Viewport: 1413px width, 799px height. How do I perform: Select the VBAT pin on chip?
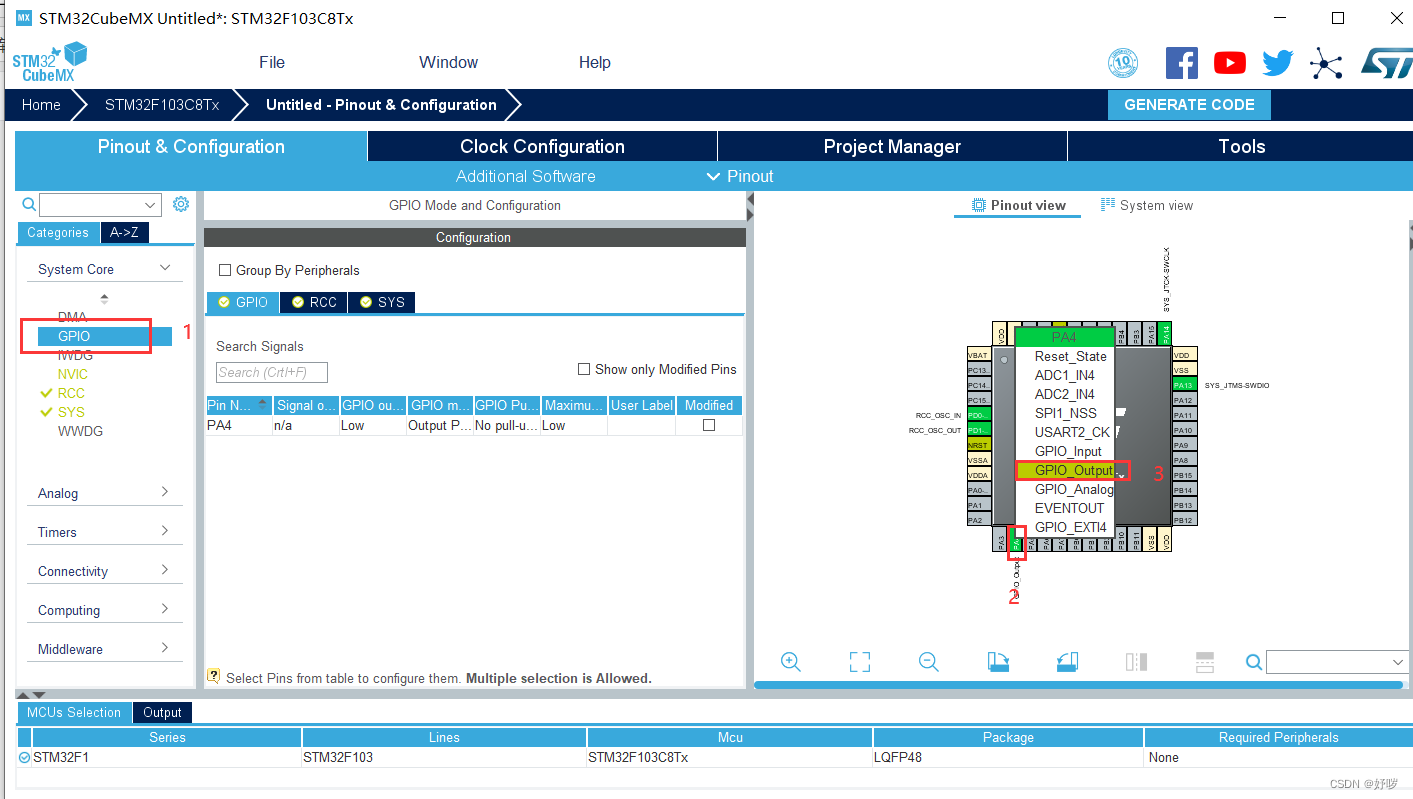point(978,355)
